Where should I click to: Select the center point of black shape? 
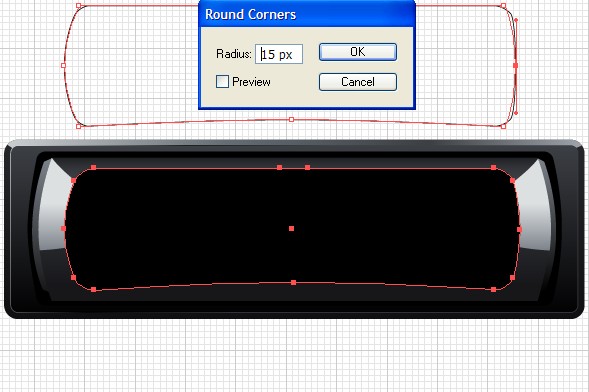tap(291, 228)
